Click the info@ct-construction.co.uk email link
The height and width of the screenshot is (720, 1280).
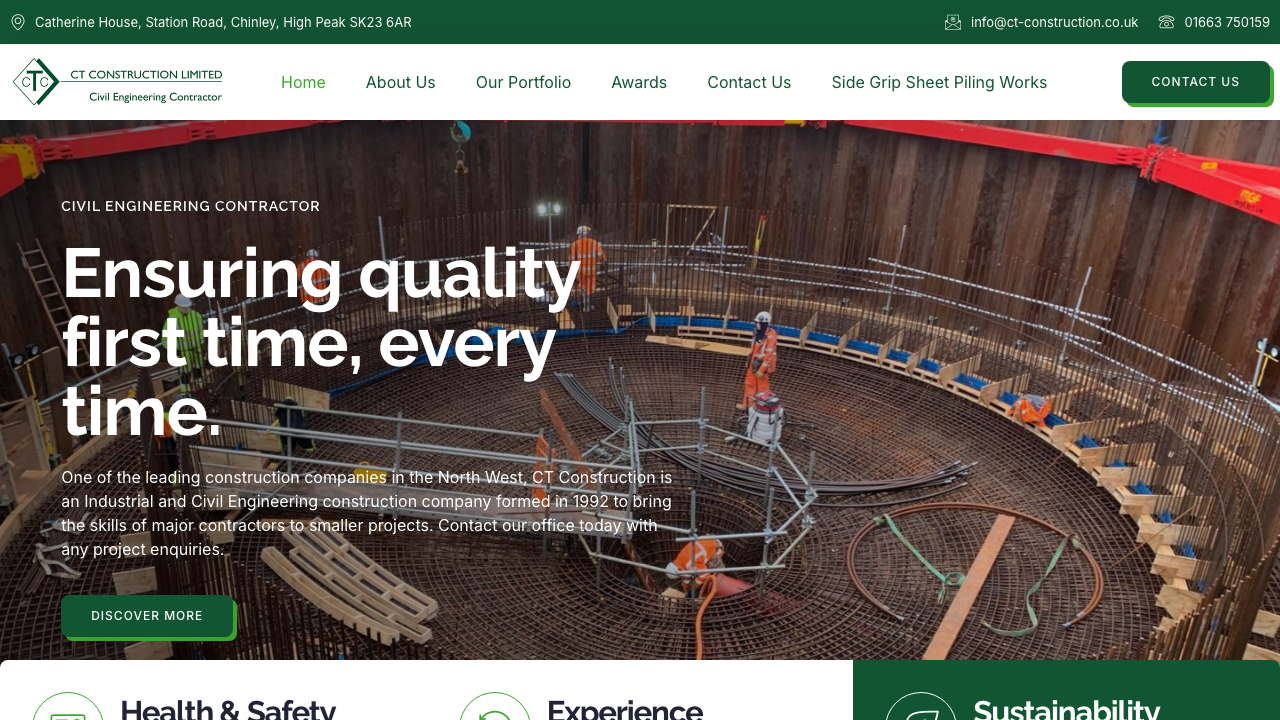pos(1054,22)
